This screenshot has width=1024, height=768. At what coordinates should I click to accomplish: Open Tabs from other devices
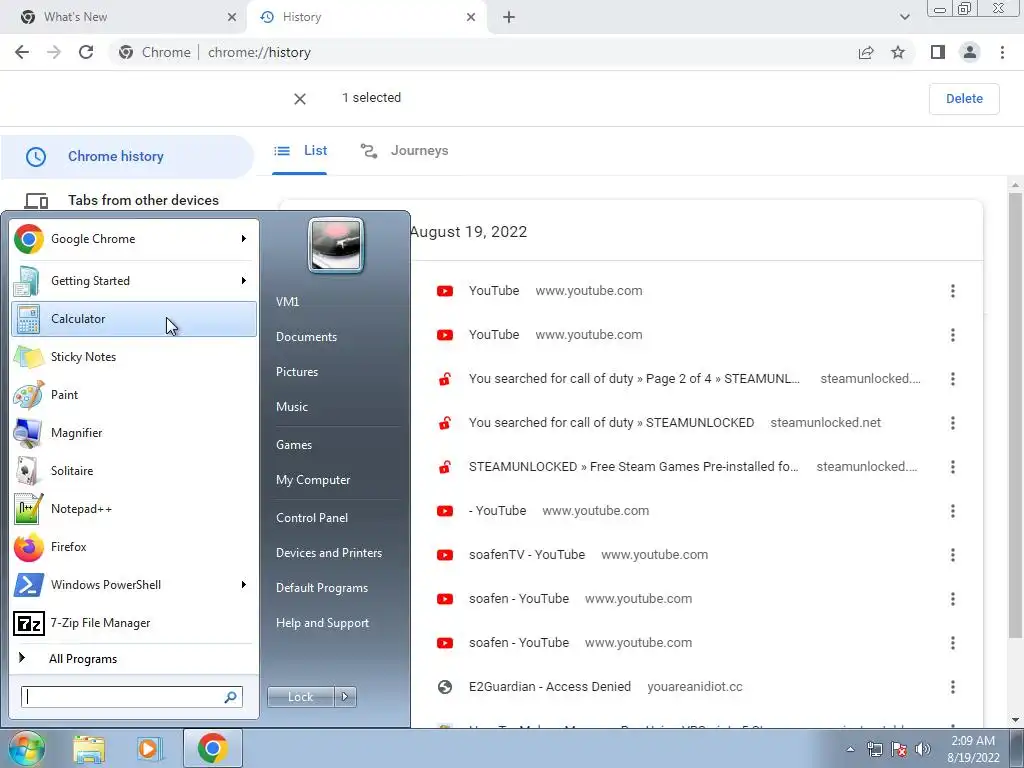pos(127,200)
